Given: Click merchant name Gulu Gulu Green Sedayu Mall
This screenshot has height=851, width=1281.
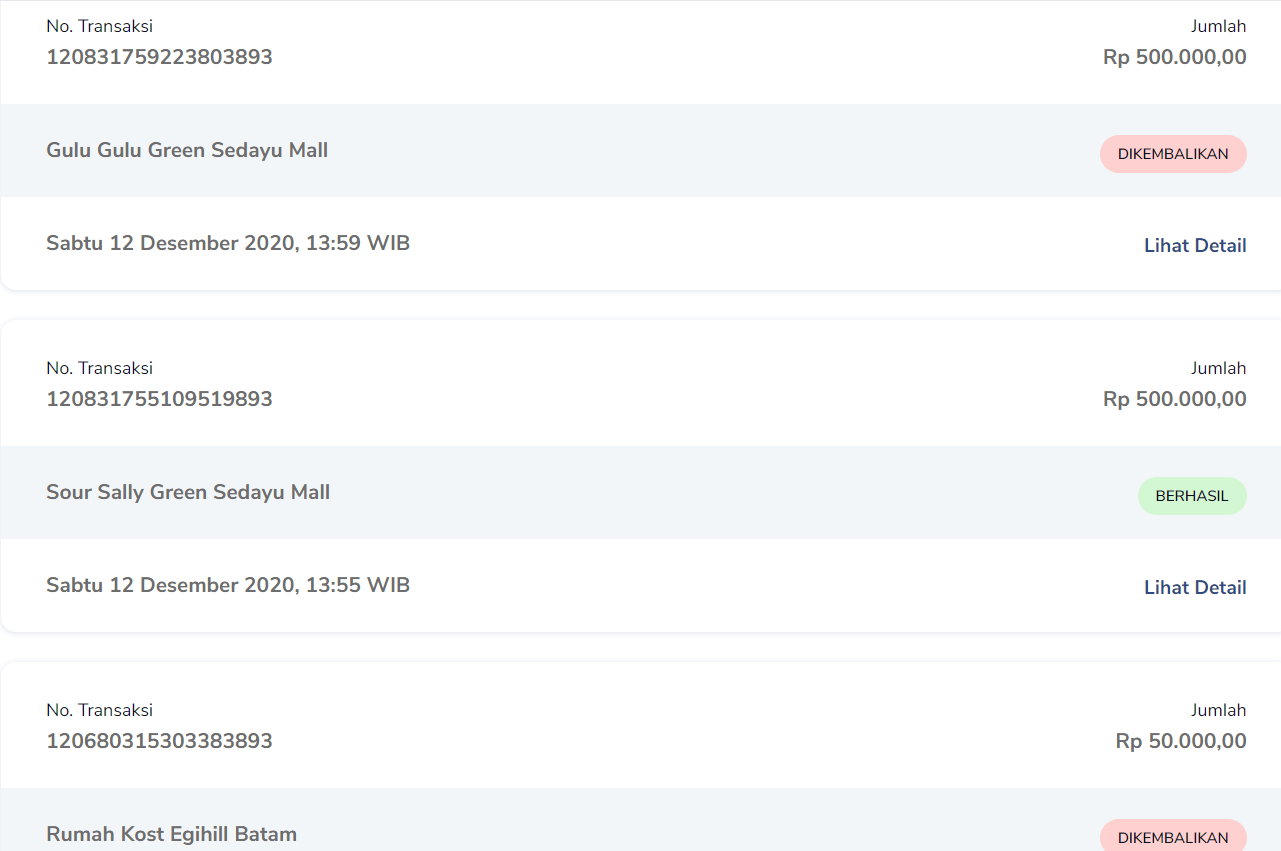Looking at the screenshot, I should tap(187, 151).
